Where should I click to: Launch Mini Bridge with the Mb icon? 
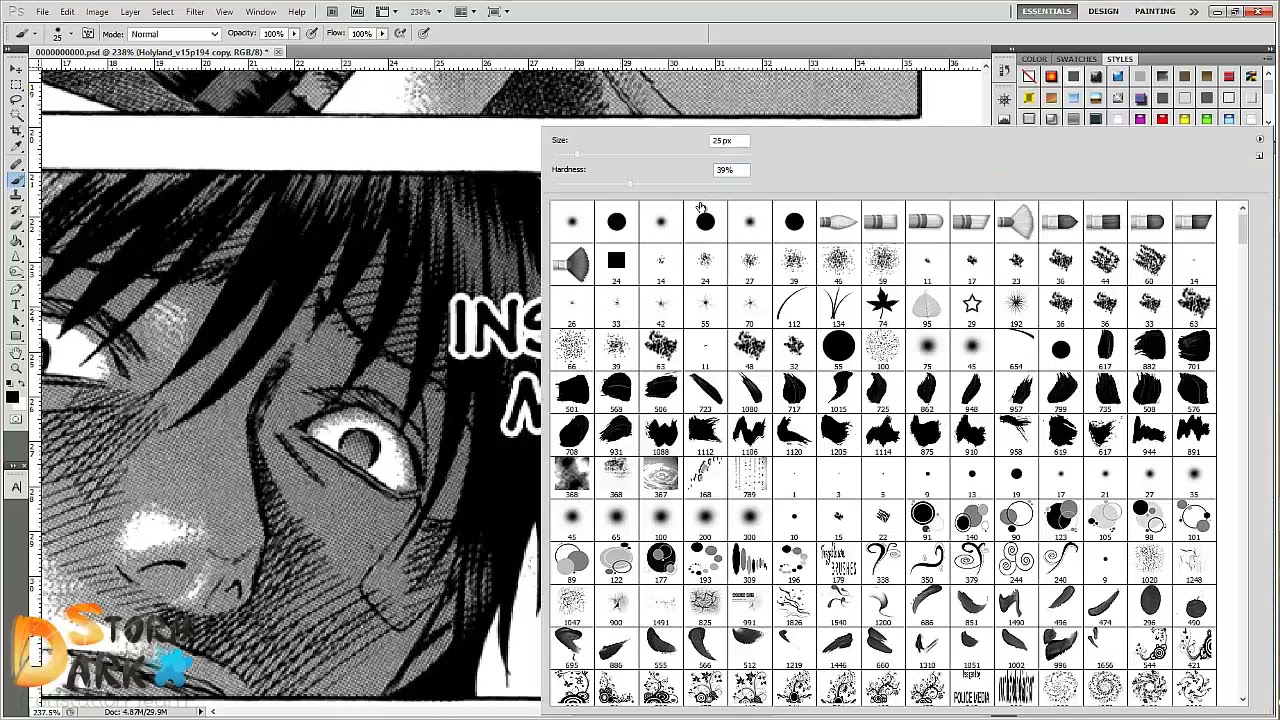(355, 12)
